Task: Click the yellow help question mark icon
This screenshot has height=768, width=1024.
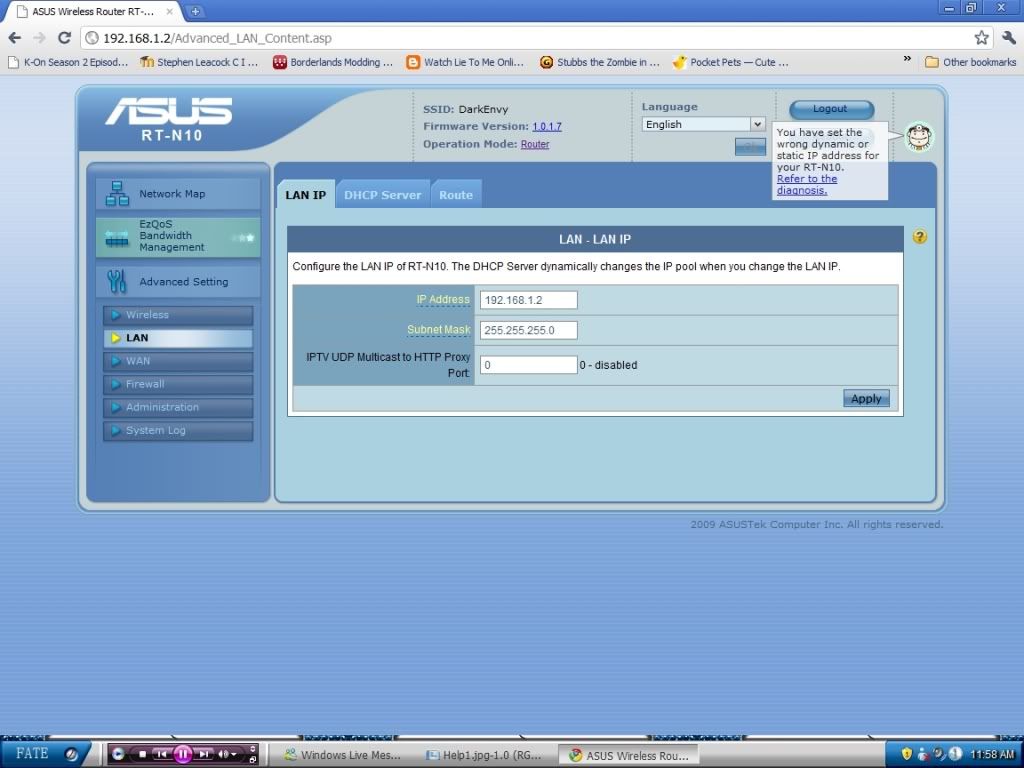Action: 920,237
